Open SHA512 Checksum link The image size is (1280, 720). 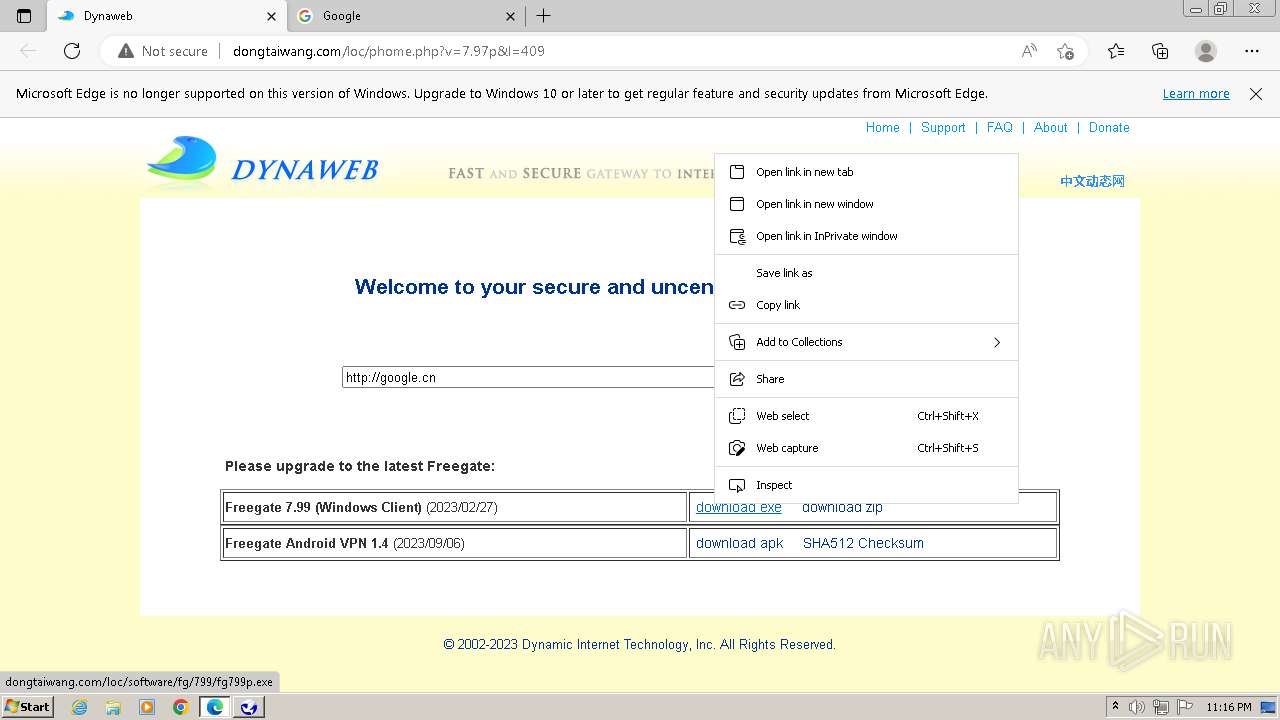(x=863, y=543)
